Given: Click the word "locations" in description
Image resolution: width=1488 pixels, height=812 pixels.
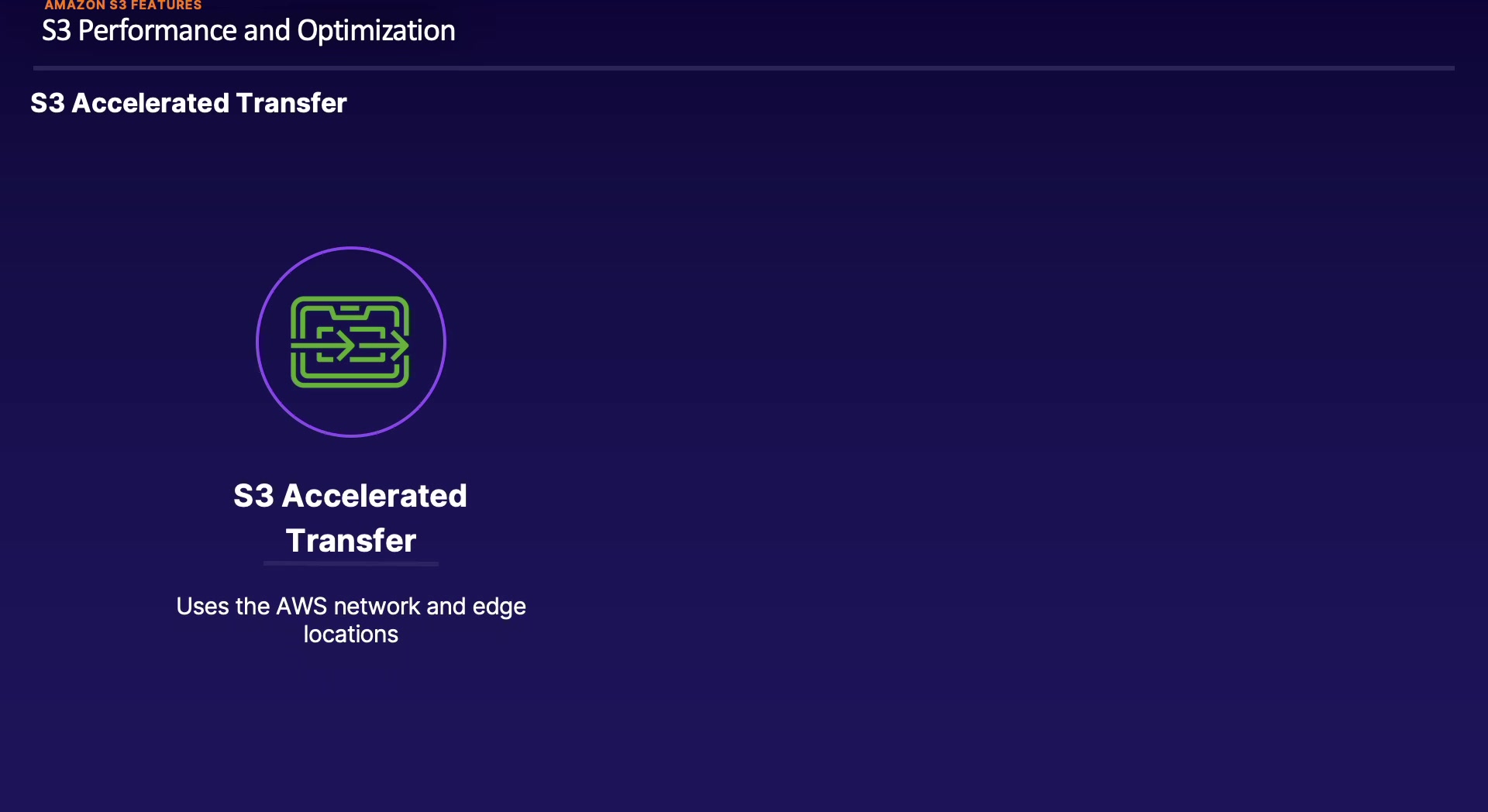Looking at the screenshot, I should click(351, 635).
